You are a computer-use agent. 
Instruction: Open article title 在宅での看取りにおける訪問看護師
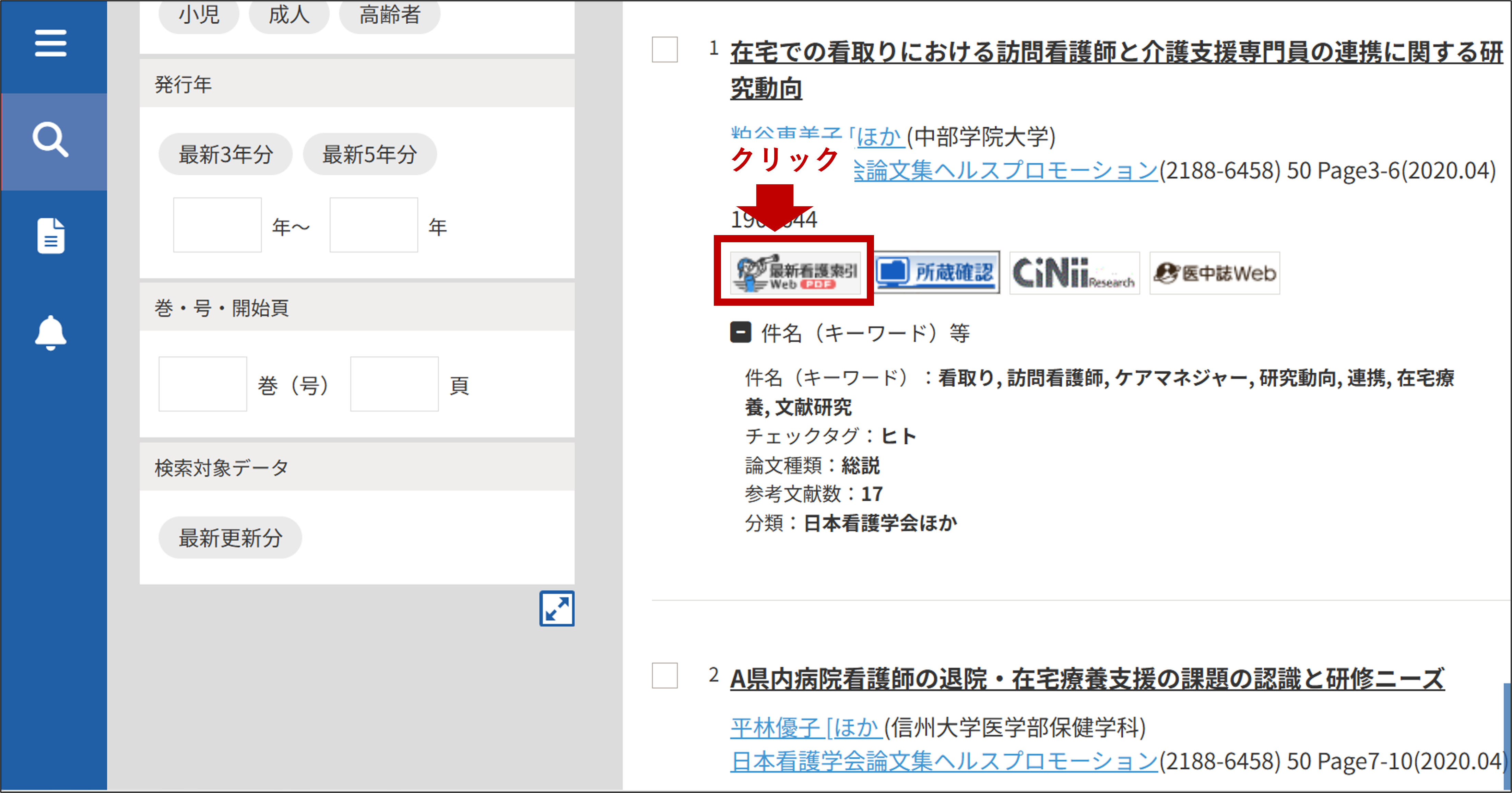[1117, 69]
